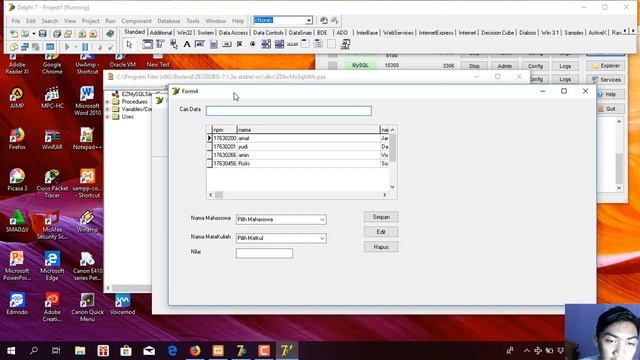640x360 pixels.
Task: Click the Help contents toolbar icon
Action: coord(110,34)
